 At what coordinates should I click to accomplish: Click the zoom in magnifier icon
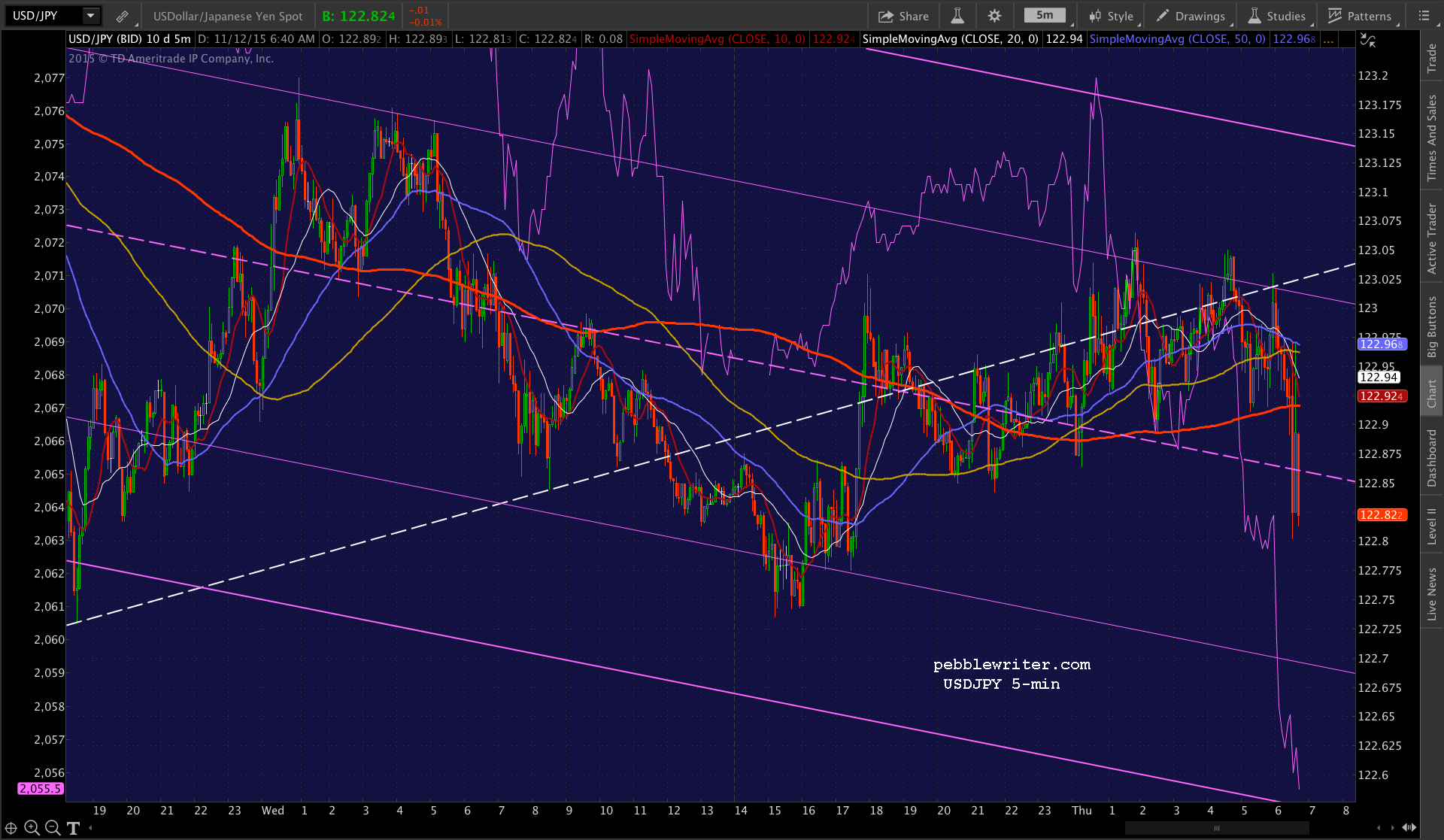(x=32, y=828)
